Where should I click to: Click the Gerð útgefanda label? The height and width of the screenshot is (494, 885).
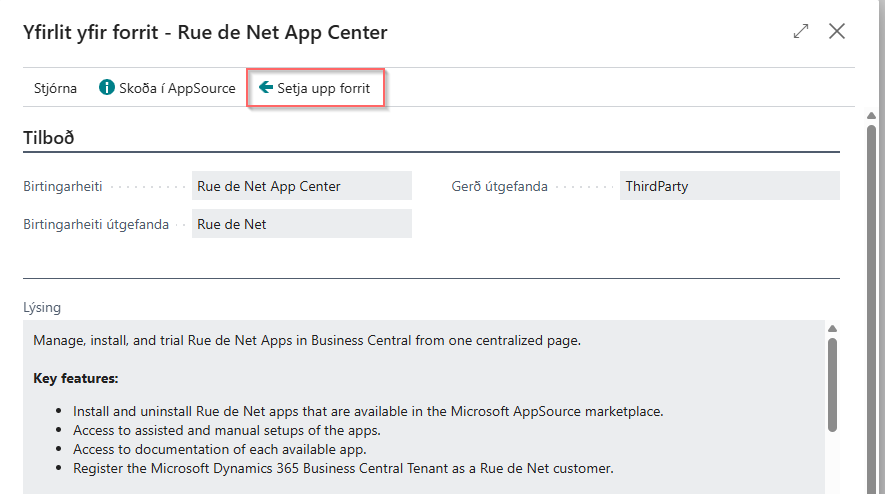point(506,186)
